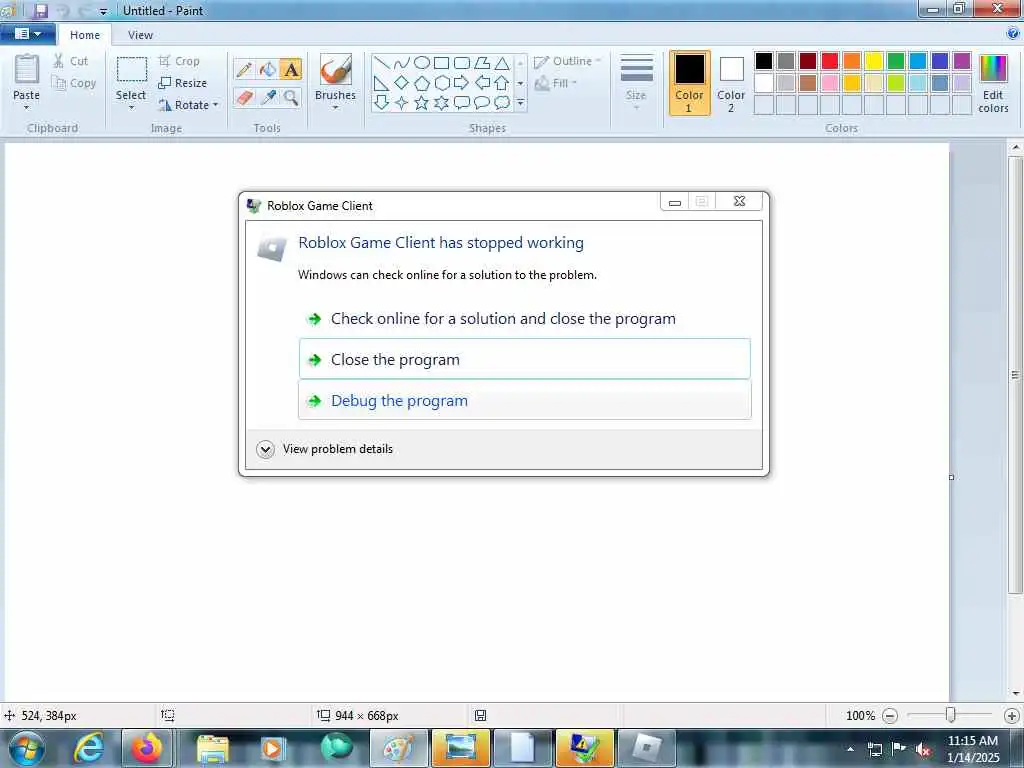Click the Save icon in quick access toolbar

41,10
